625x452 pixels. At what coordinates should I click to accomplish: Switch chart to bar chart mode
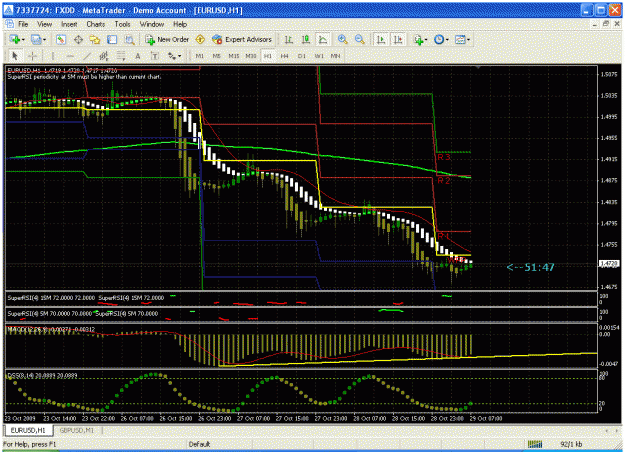tap(289, 39)
